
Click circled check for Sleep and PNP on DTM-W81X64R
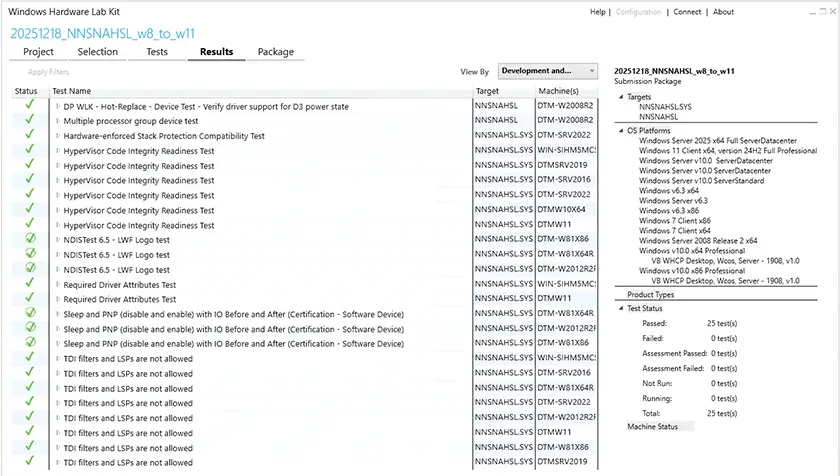click(31, 312)
